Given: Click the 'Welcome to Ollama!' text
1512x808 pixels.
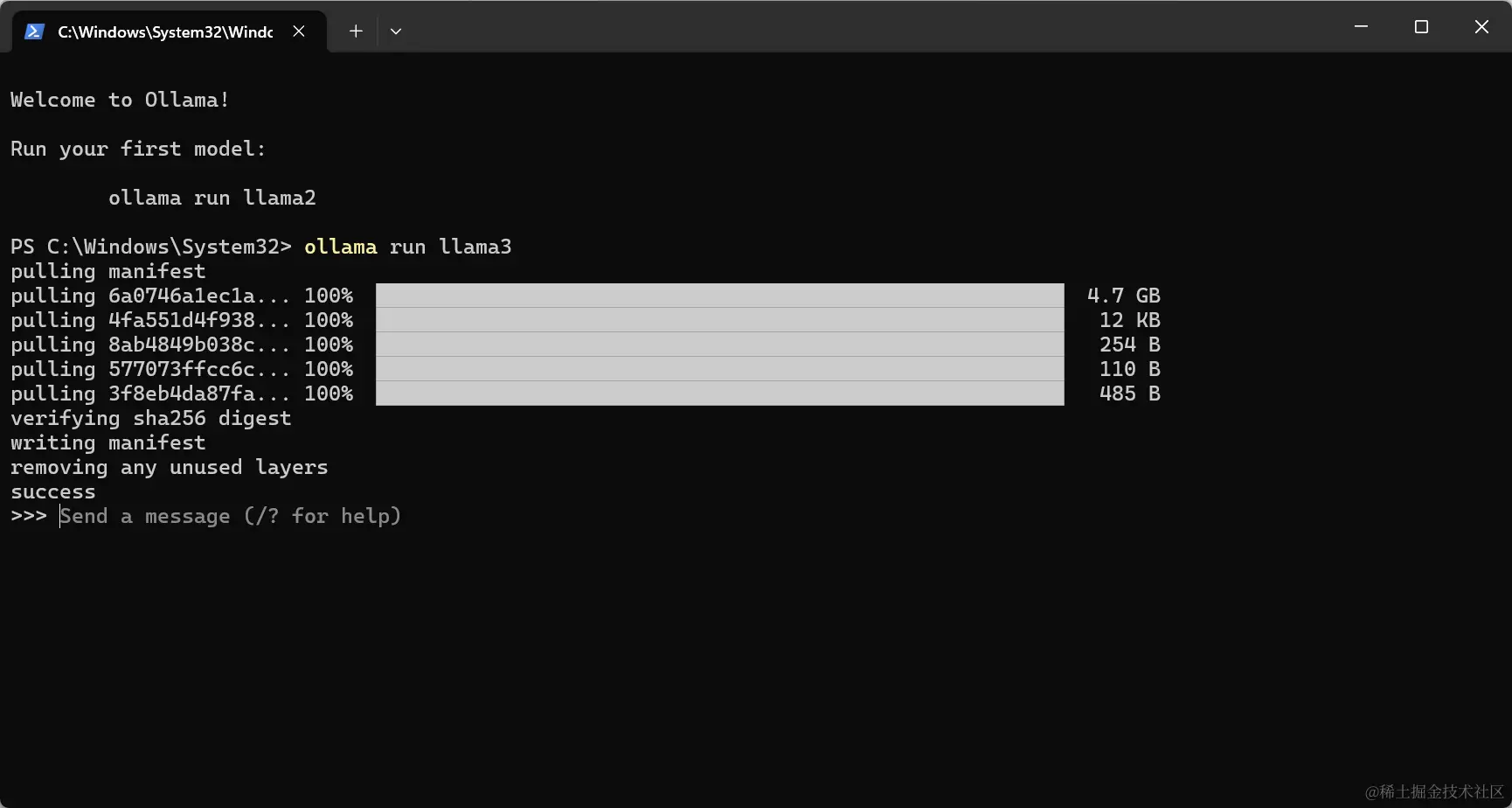Looking at the screenshot, I should pos(120,100).
